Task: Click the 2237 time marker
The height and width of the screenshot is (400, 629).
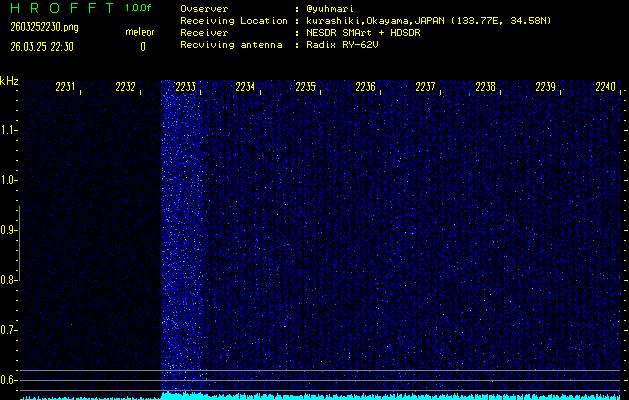Action: 426,87
